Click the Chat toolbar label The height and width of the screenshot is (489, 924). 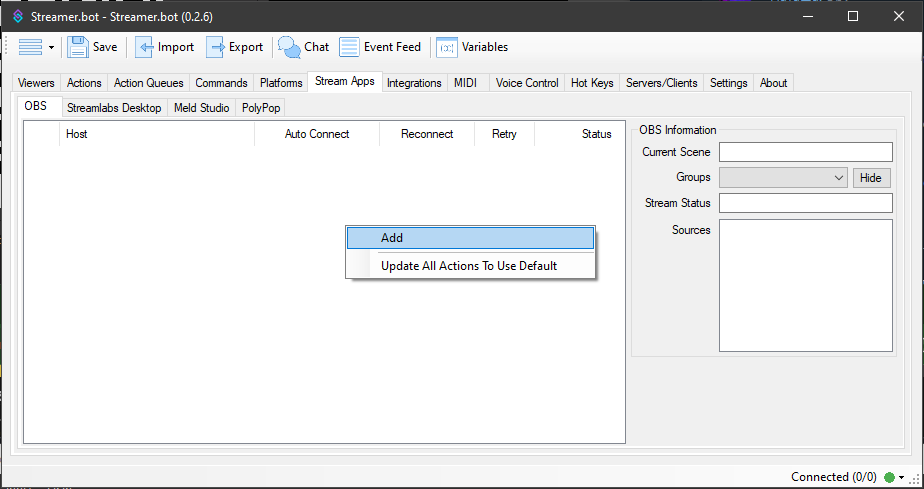pos(316,47)
